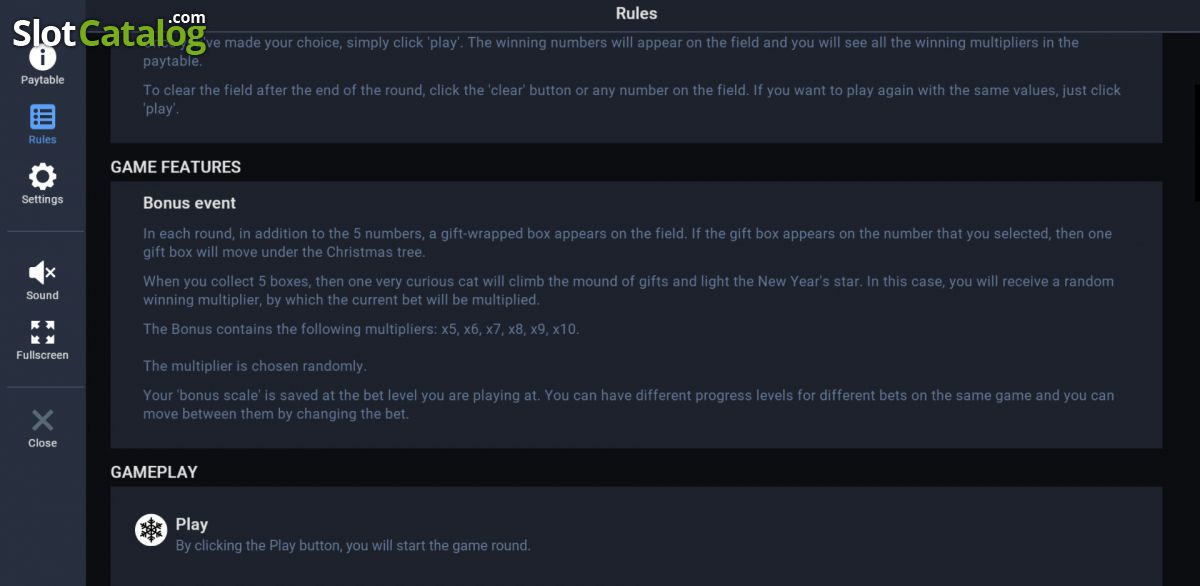1200x586 pixels.
Task: Click the Fullscreen text label
Action: pyautogui.click(x=42, y=356)
